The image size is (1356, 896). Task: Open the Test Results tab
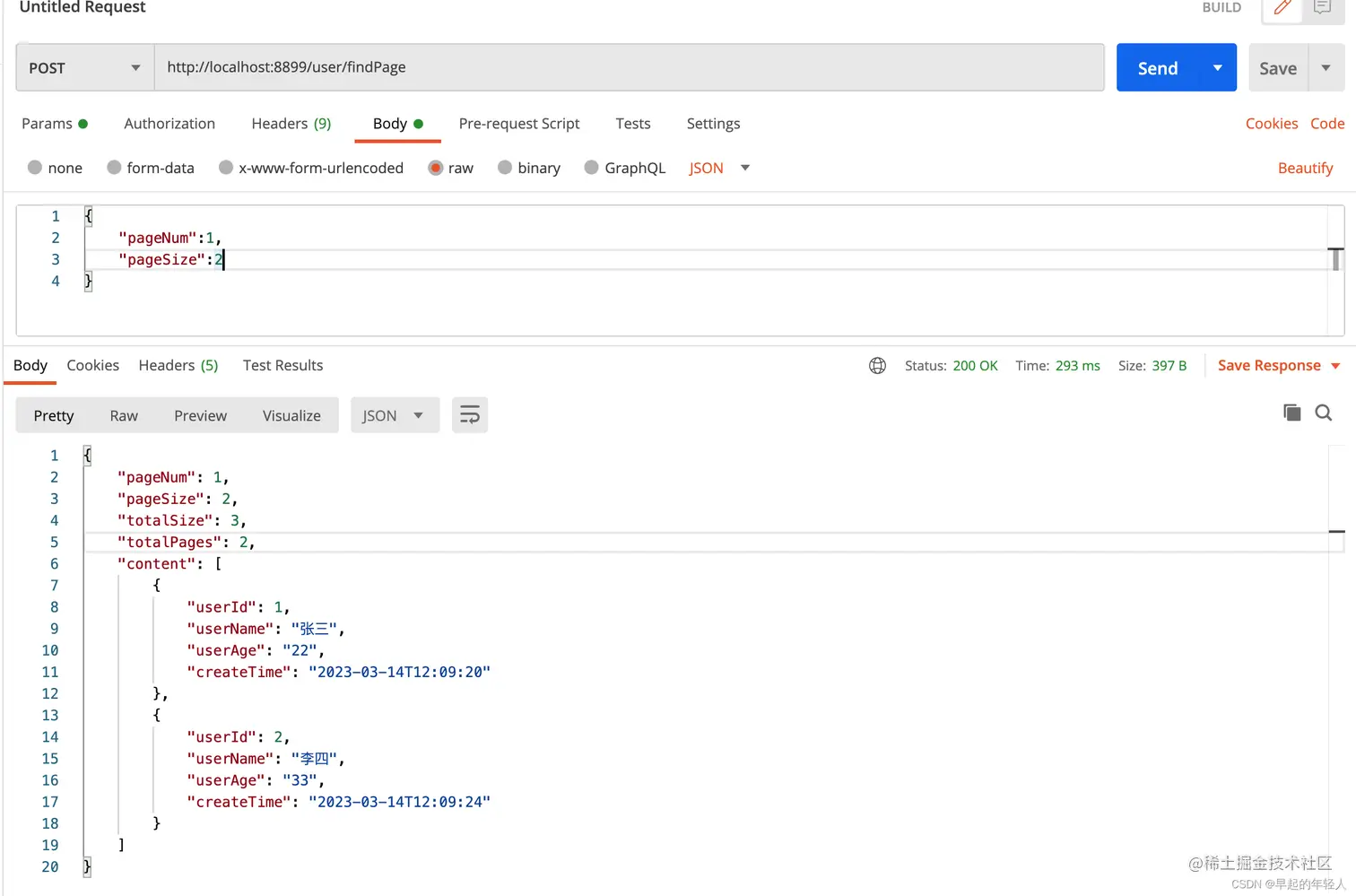click(x=282, y=365)
